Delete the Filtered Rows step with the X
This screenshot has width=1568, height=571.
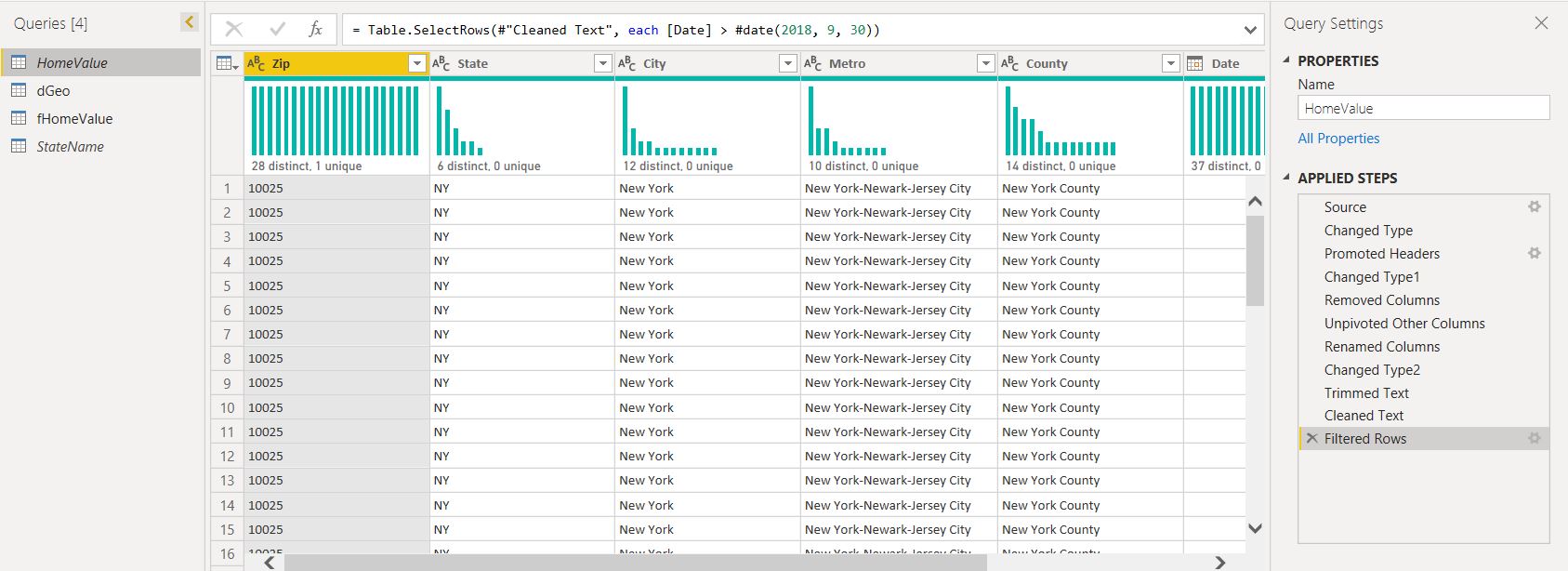pyautogui.click(x=1311, y=438)
